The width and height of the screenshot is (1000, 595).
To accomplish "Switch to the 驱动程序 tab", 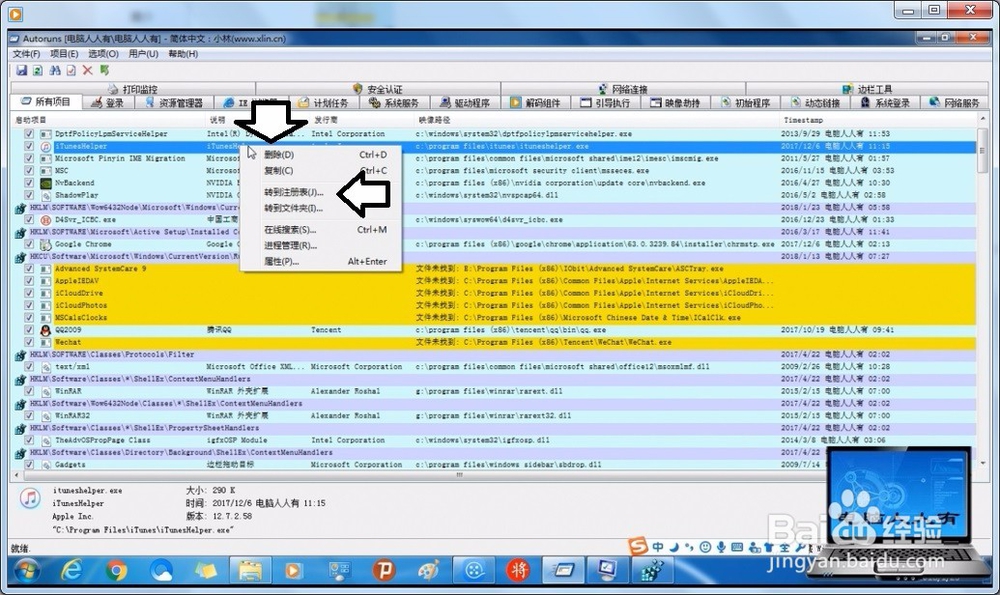I will point(466,103).
